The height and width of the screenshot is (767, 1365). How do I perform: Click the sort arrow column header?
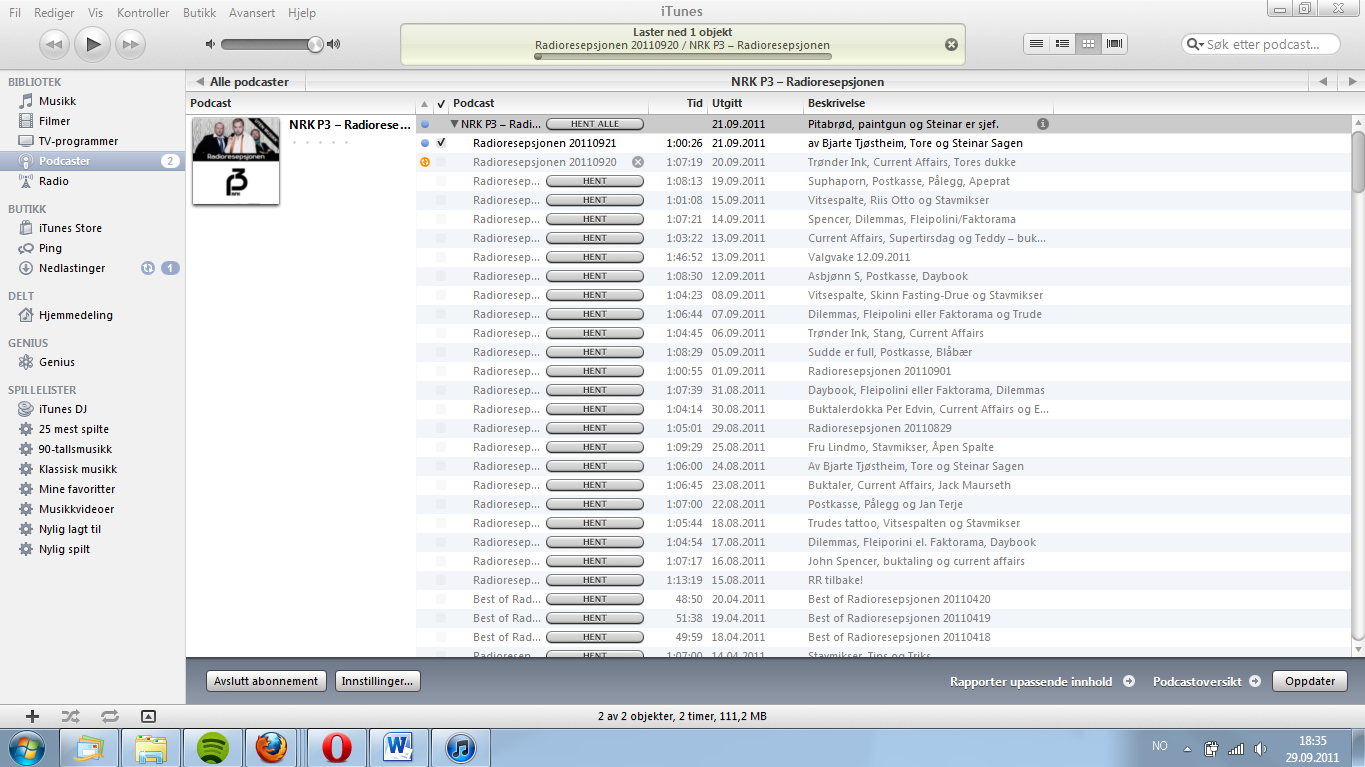click(x=424, y=103)
